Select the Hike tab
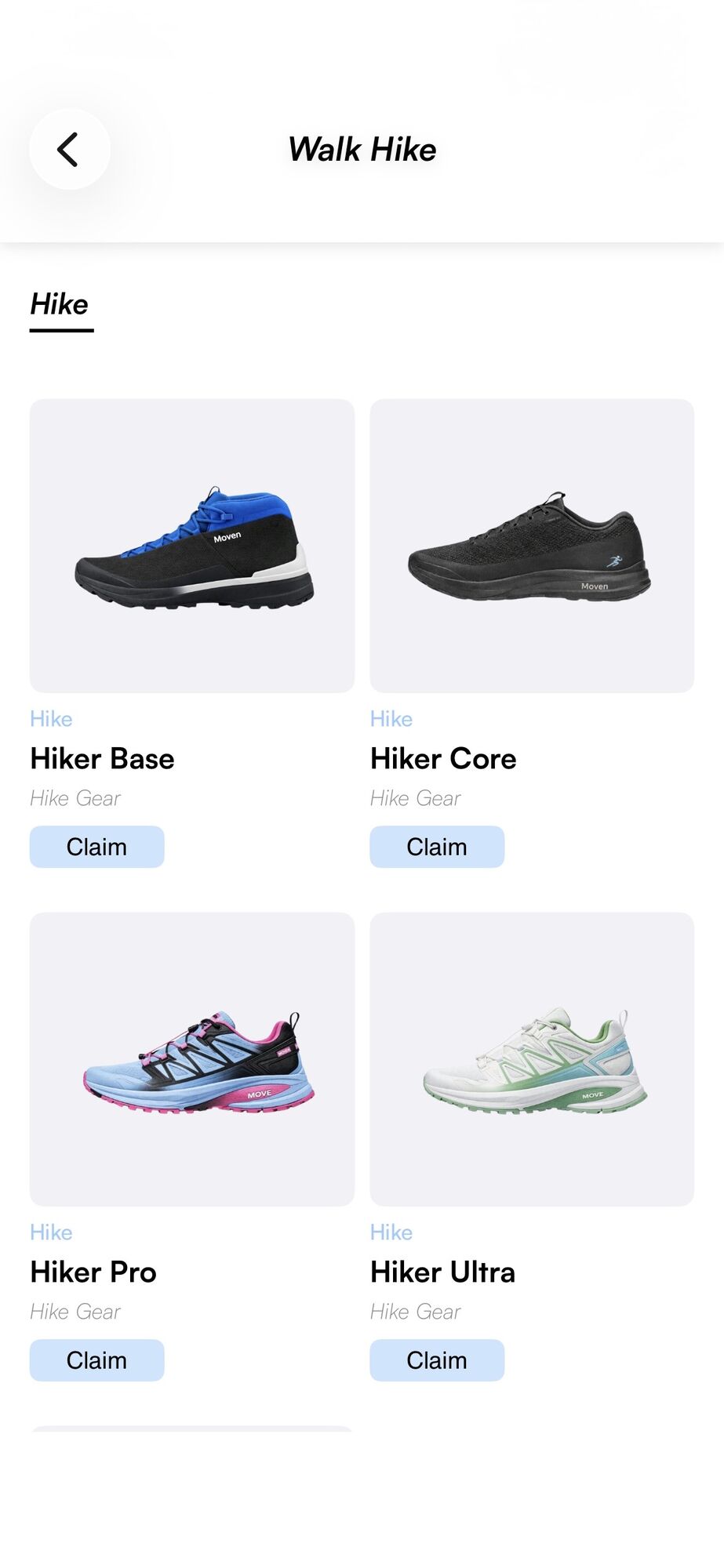The image size is (724, 1568). pyautogui.click(x=60, y=304)
